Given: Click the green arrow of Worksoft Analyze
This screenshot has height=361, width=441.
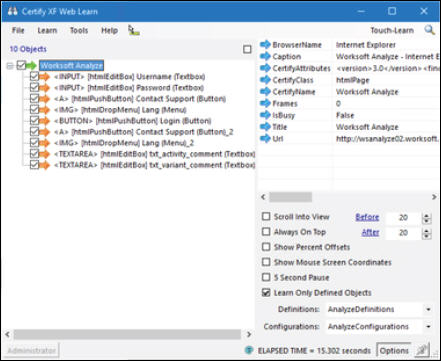Looking at the screenshot, I should pos(31,65).
